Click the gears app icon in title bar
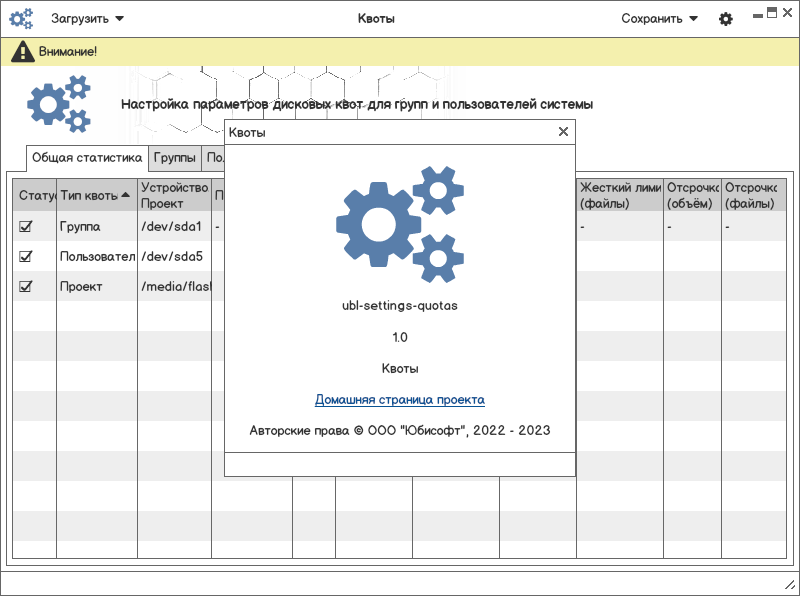Image resolution: width=800 pixels, height=596 pixels. click(21, 19)
